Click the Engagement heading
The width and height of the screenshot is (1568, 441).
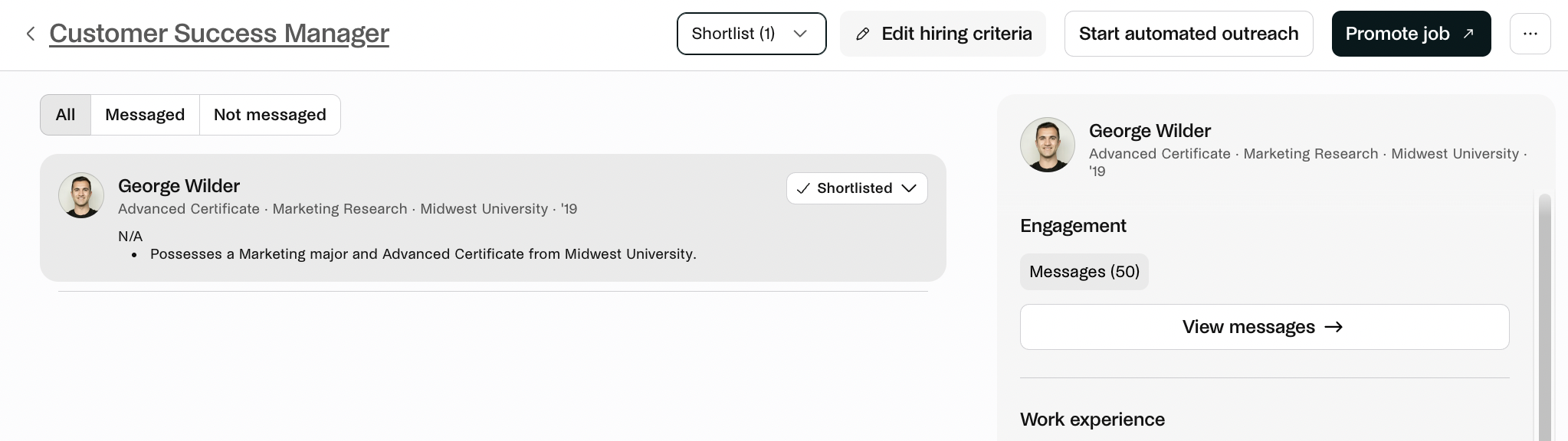pos(1073,226)
